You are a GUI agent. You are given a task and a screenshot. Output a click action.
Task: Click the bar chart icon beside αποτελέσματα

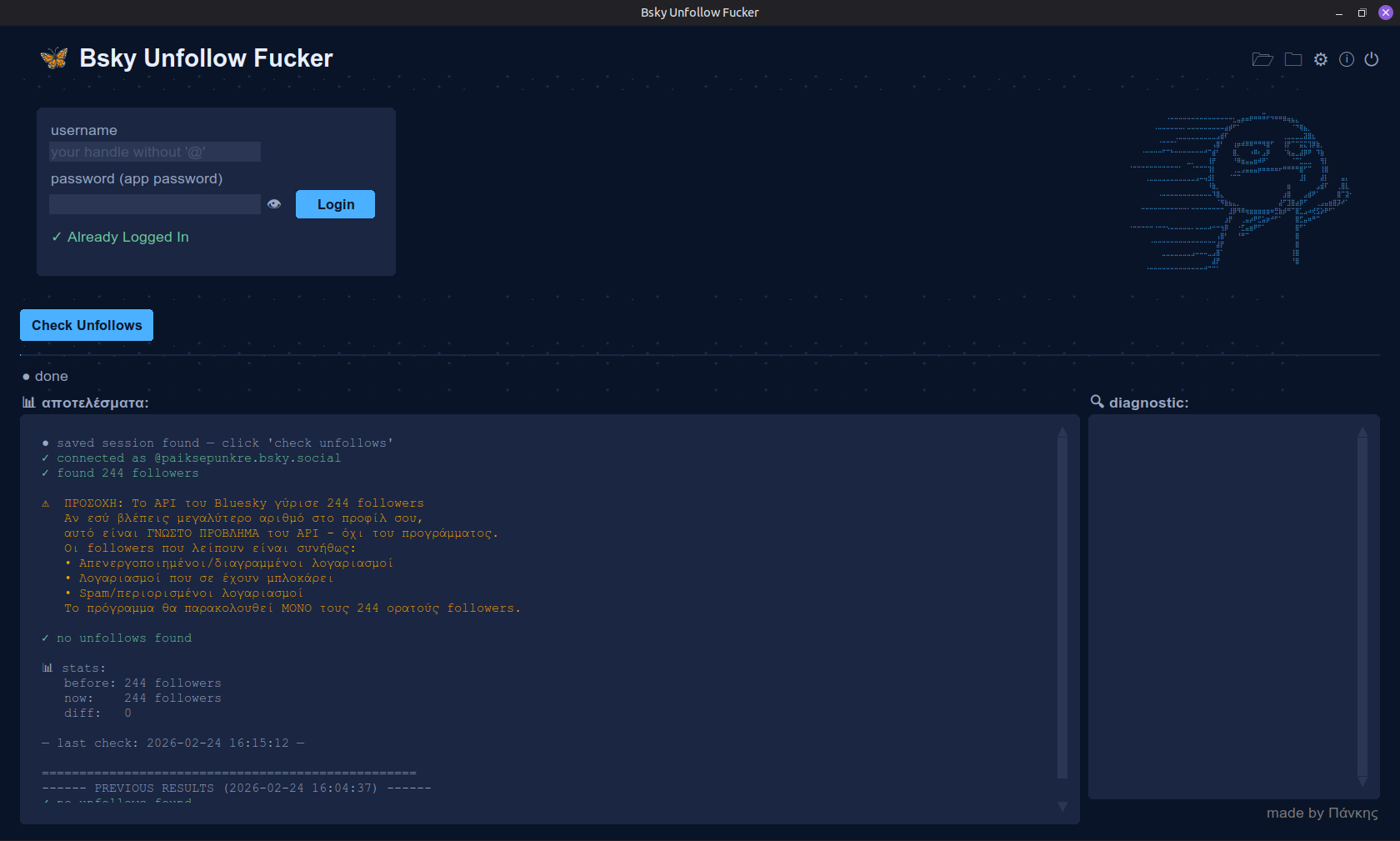coord(29,403)
